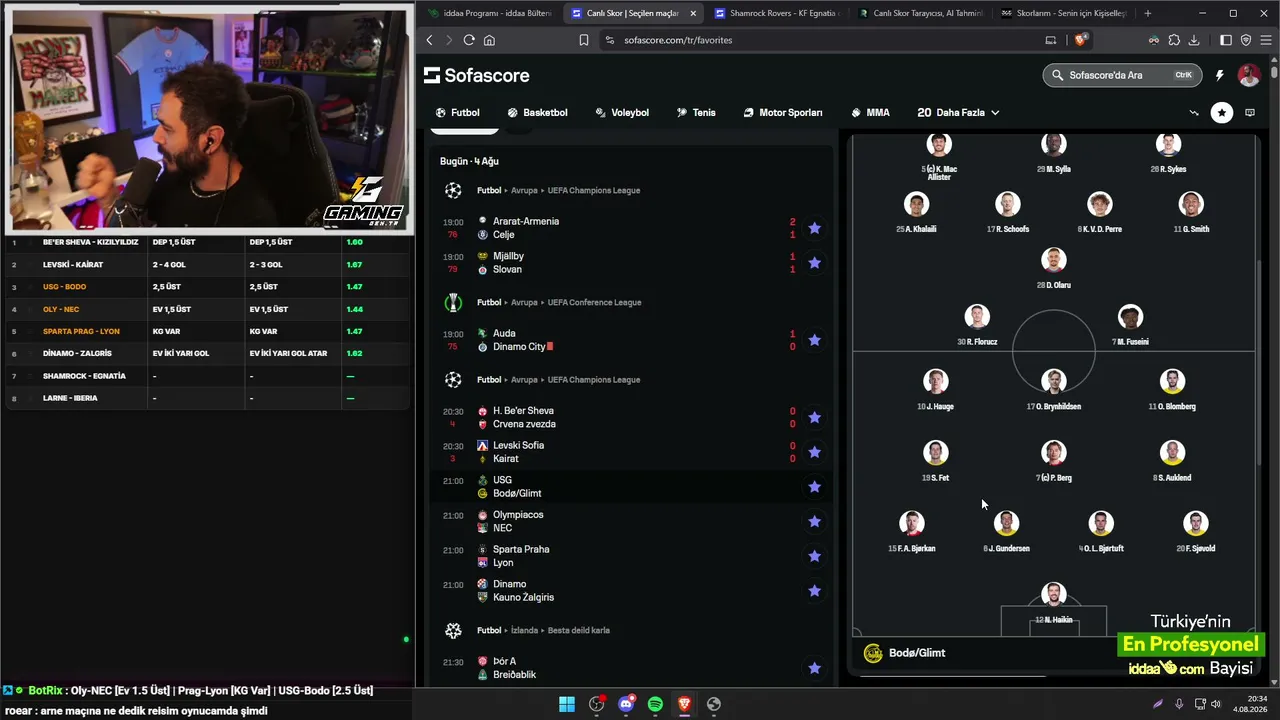
Task: Open Spotify from the taskbar
Action: tap(655, 704)
